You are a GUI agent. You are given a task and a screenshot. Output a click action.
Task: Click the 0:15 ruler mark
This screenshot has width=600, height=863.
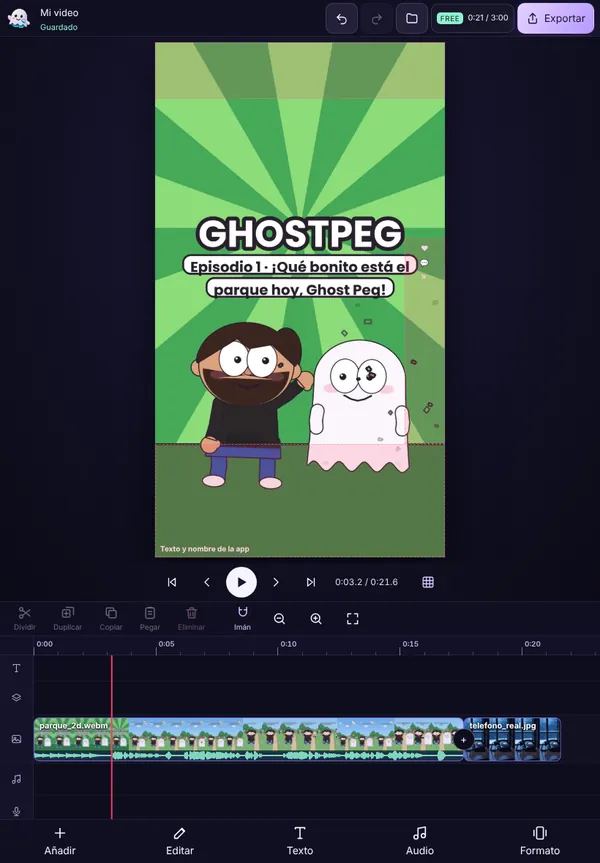[x=410, y=644]
